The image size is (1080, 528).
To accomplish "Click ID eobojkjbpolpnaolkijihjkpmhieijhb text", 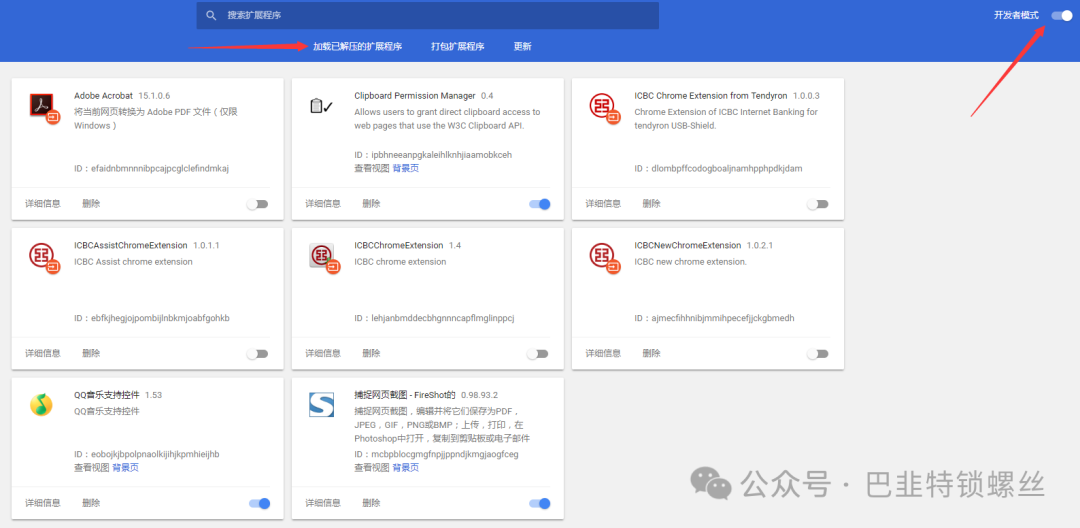I will 147,454.
